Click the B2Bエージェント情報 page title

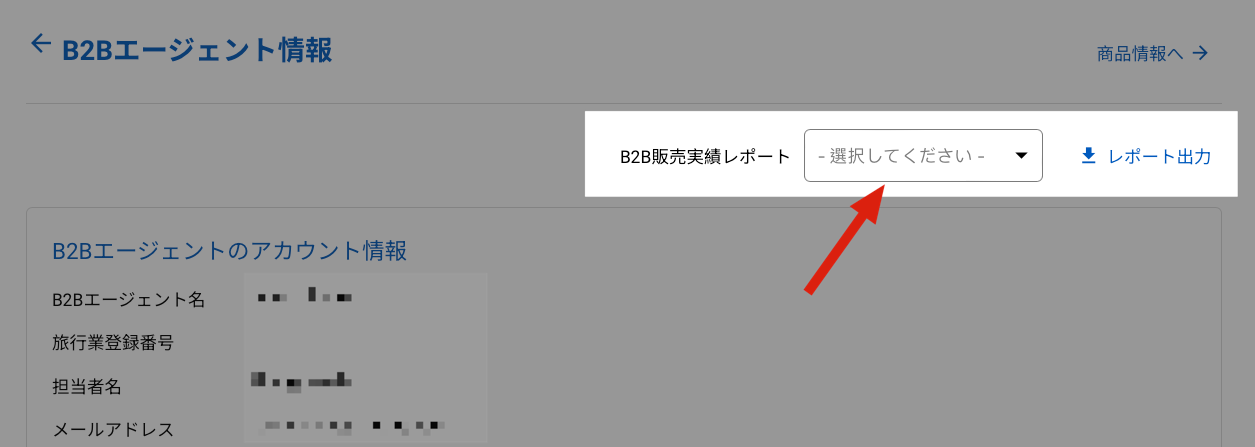(197, 49)
